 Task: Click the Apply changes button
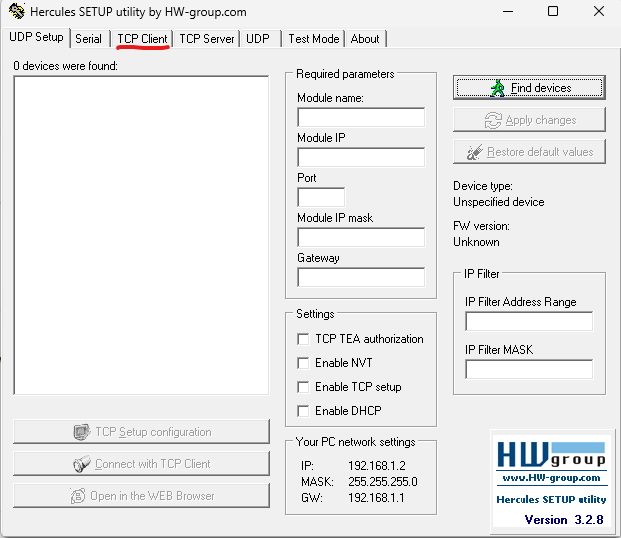529,120
